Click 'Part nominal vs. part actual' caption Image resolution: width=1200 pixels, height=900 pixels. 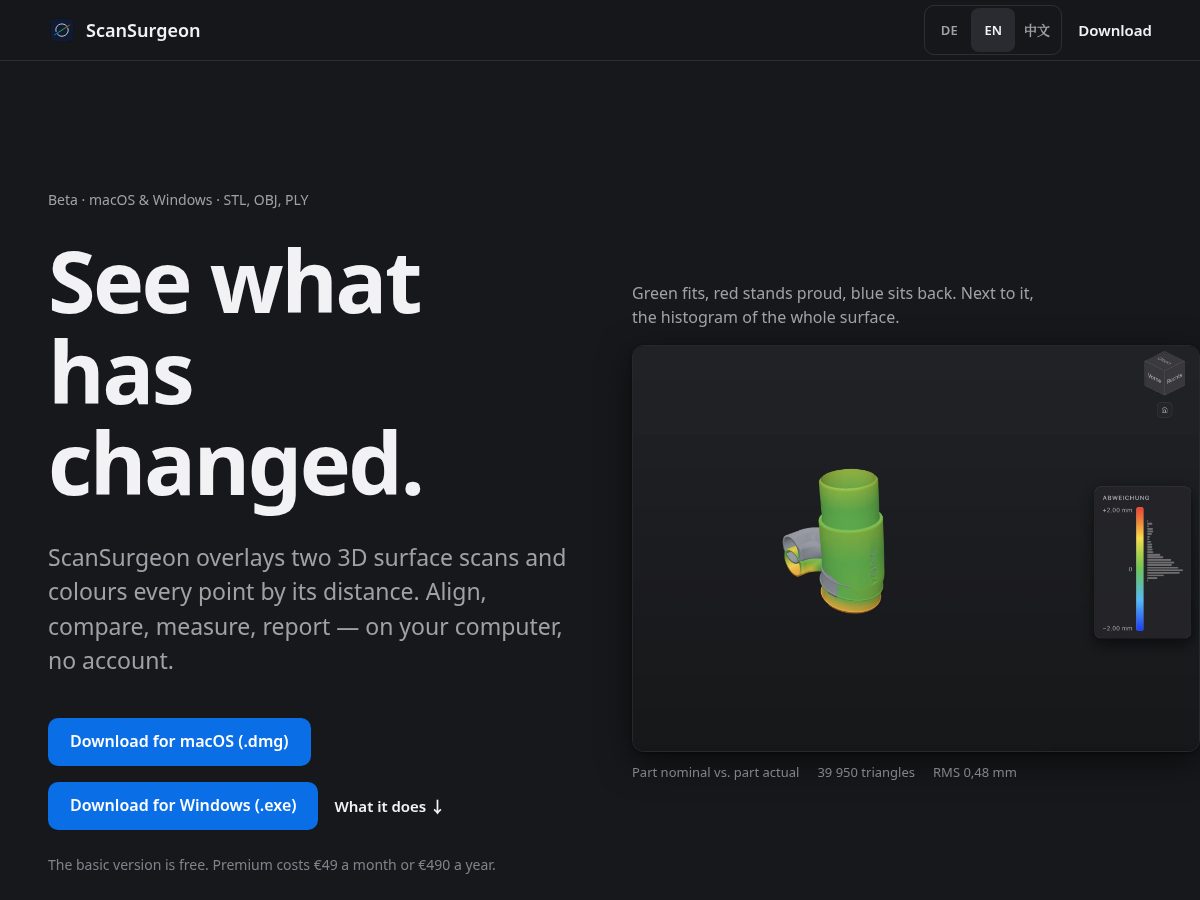[715, 772]
